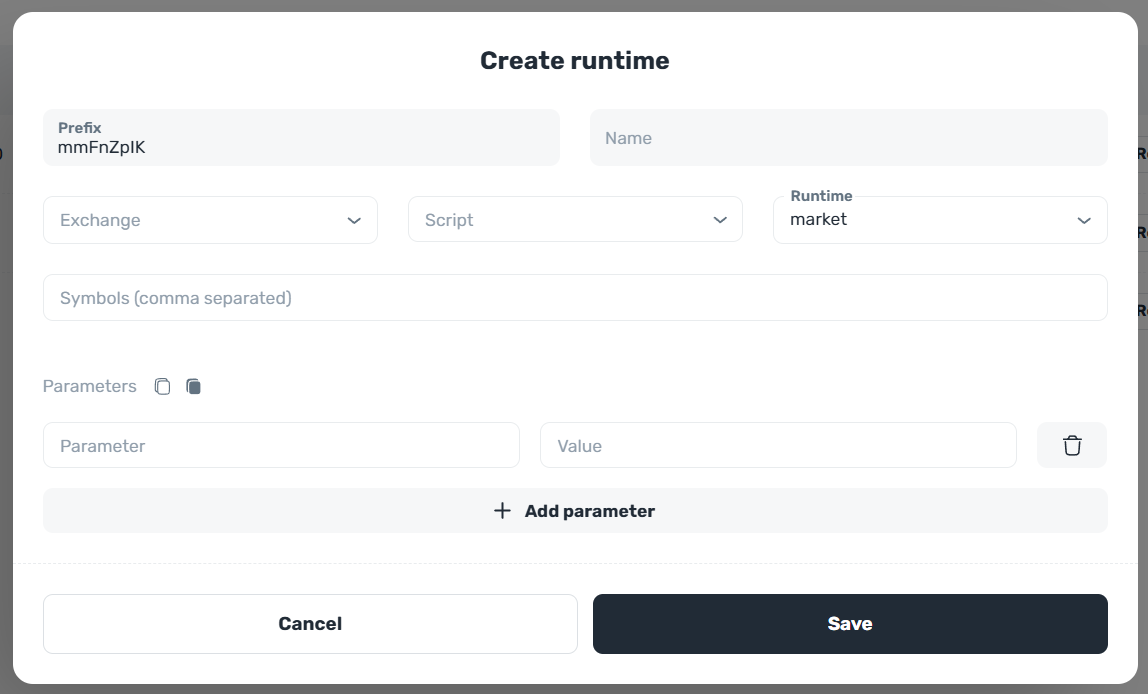Focus the Name input field
The width and height of the screenshot is (1148, 694).
coord(848,138)
